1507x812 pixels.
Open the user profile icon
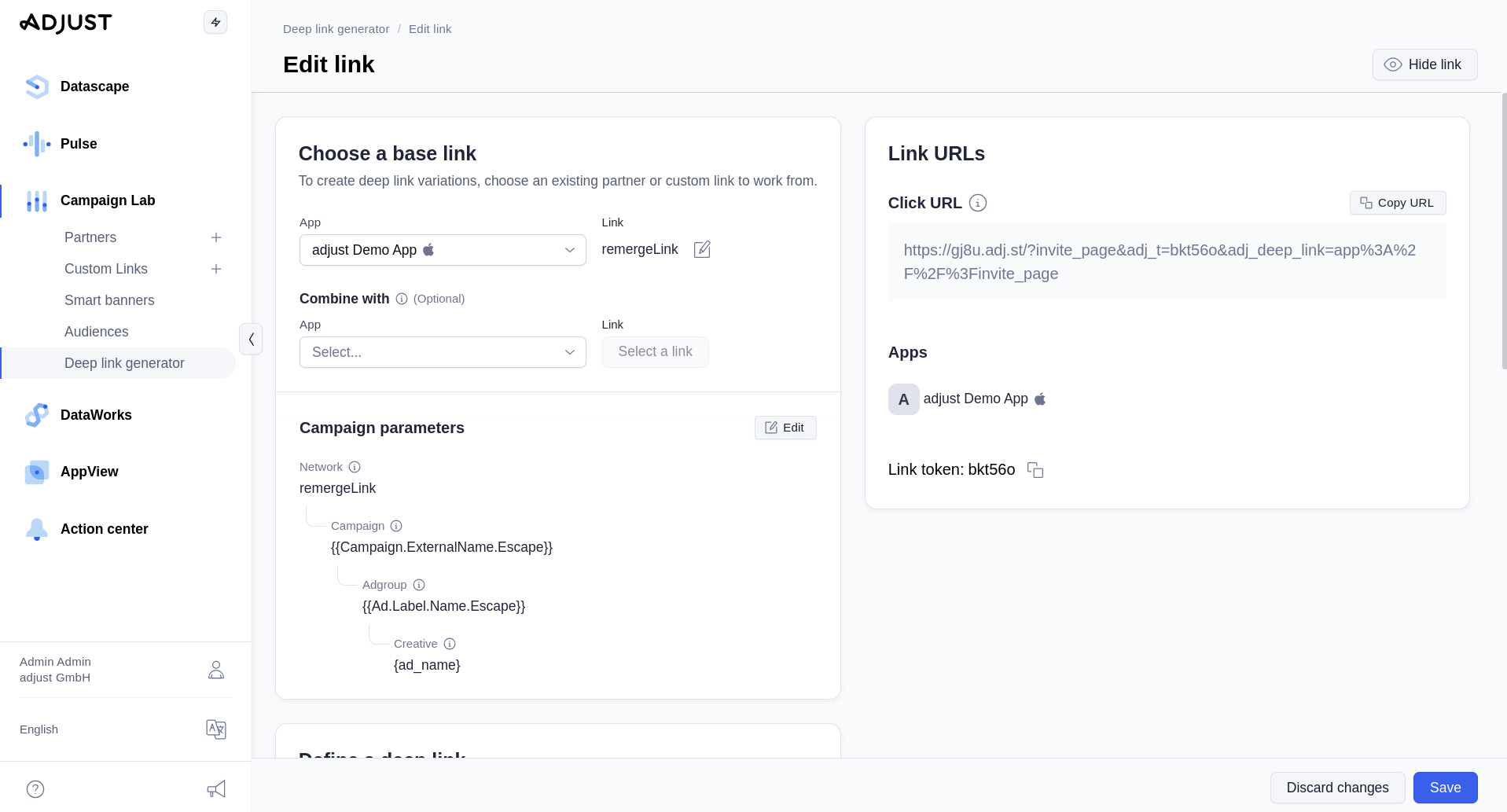click(x=216, y=670)
